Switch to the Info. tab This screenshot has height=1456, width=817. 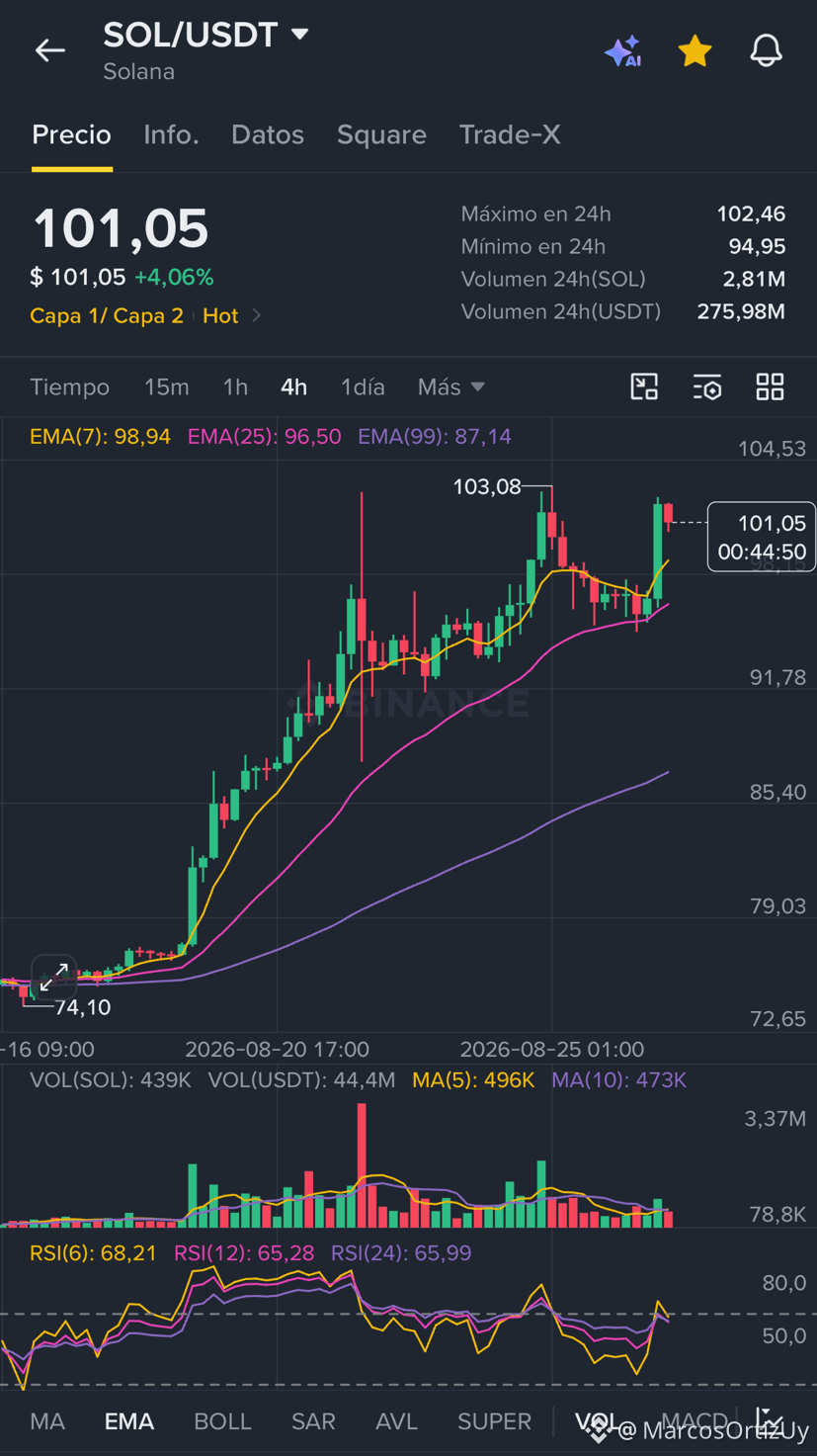tap(171, 134)
